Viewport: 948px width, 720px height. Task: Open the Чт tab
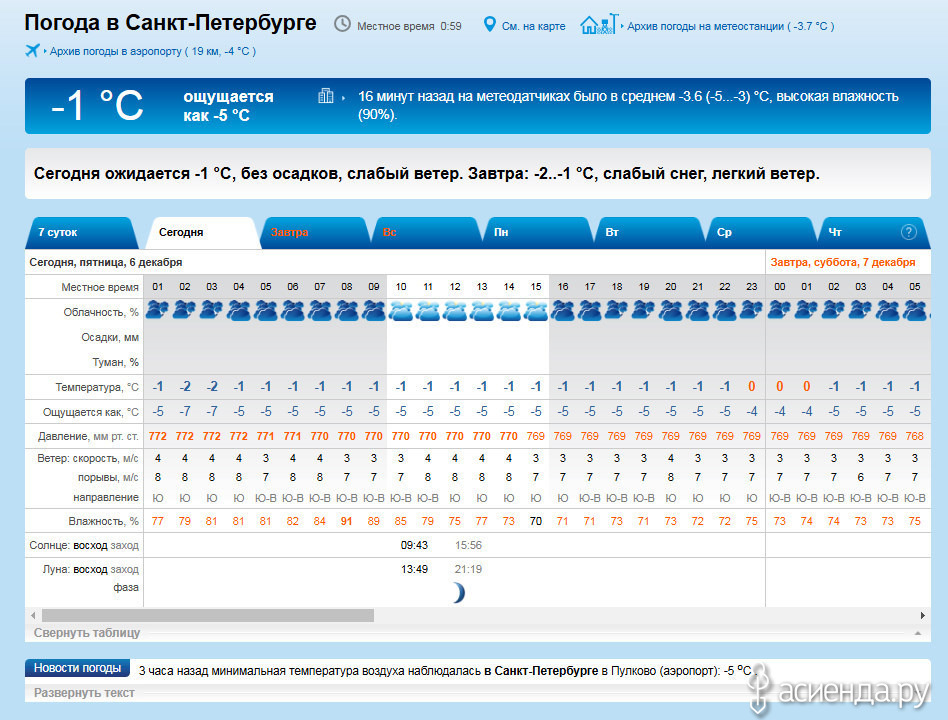tap(874, 233)
